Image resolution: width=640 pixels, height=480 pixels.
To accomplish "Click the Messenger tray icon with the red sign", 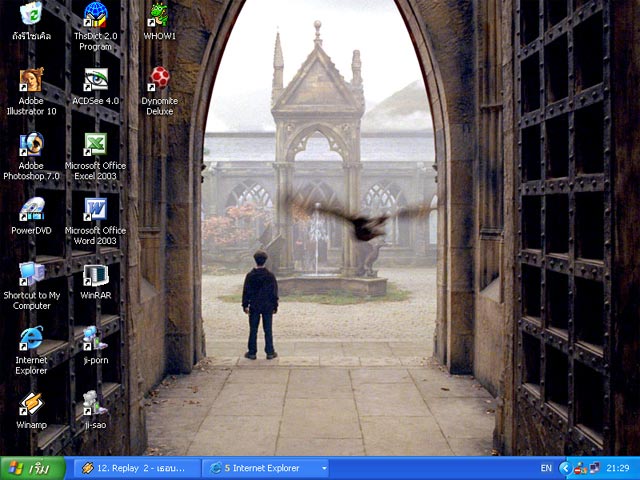I will point(580,469).
